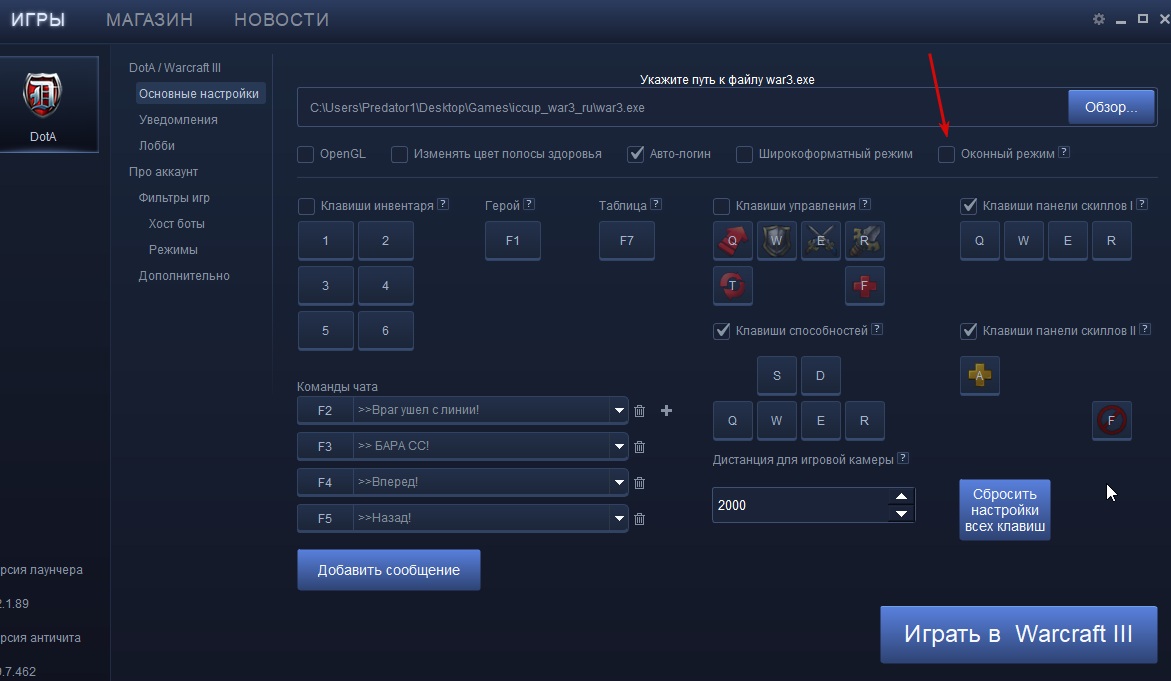The height and width of the screenshot is (681, 1171).
Task: Click the Q move control key icon
Action: (x=733, y=240)
